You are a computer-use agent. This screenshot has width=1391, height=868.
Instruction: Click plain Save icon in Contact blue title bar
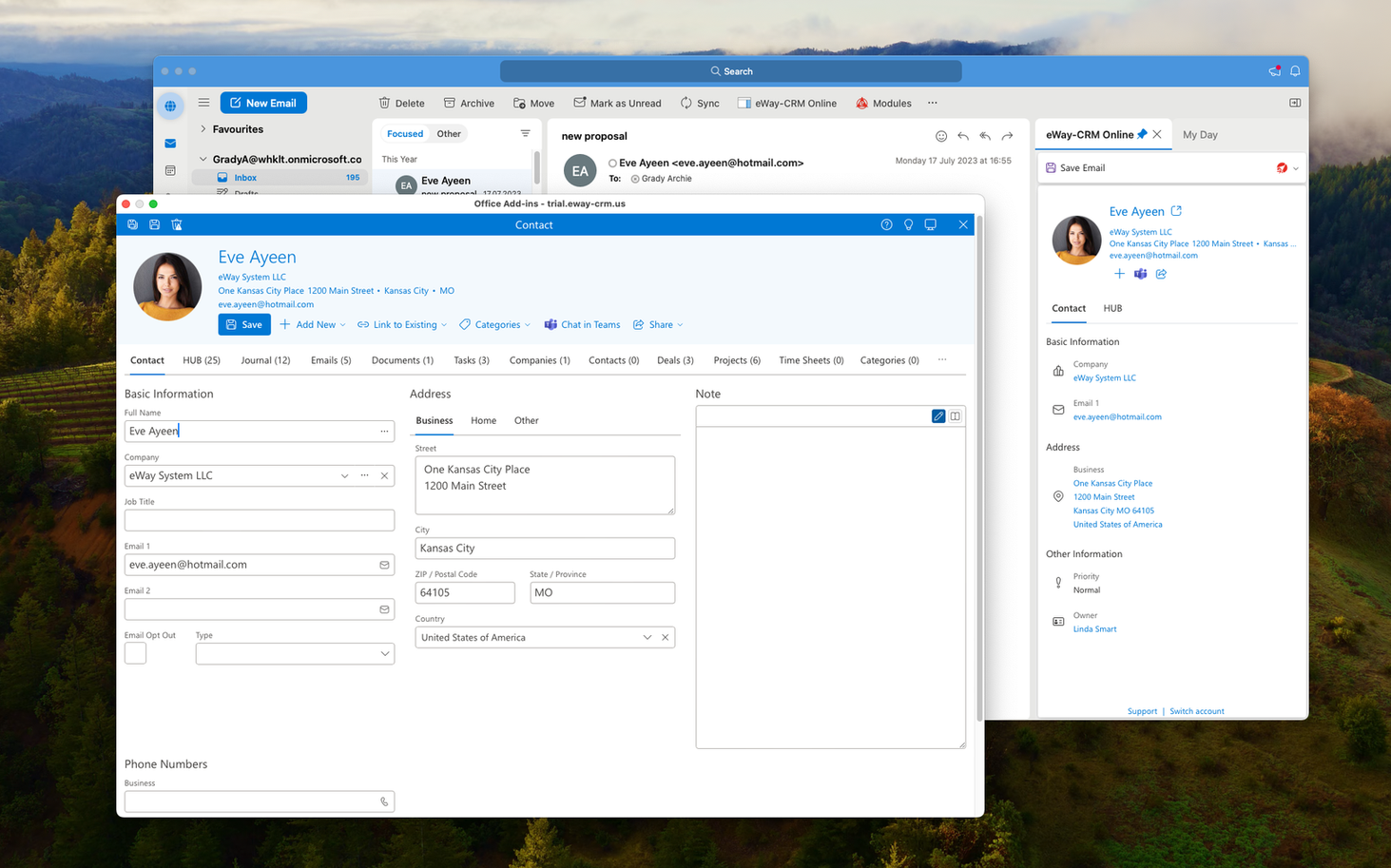coord(154,225)
